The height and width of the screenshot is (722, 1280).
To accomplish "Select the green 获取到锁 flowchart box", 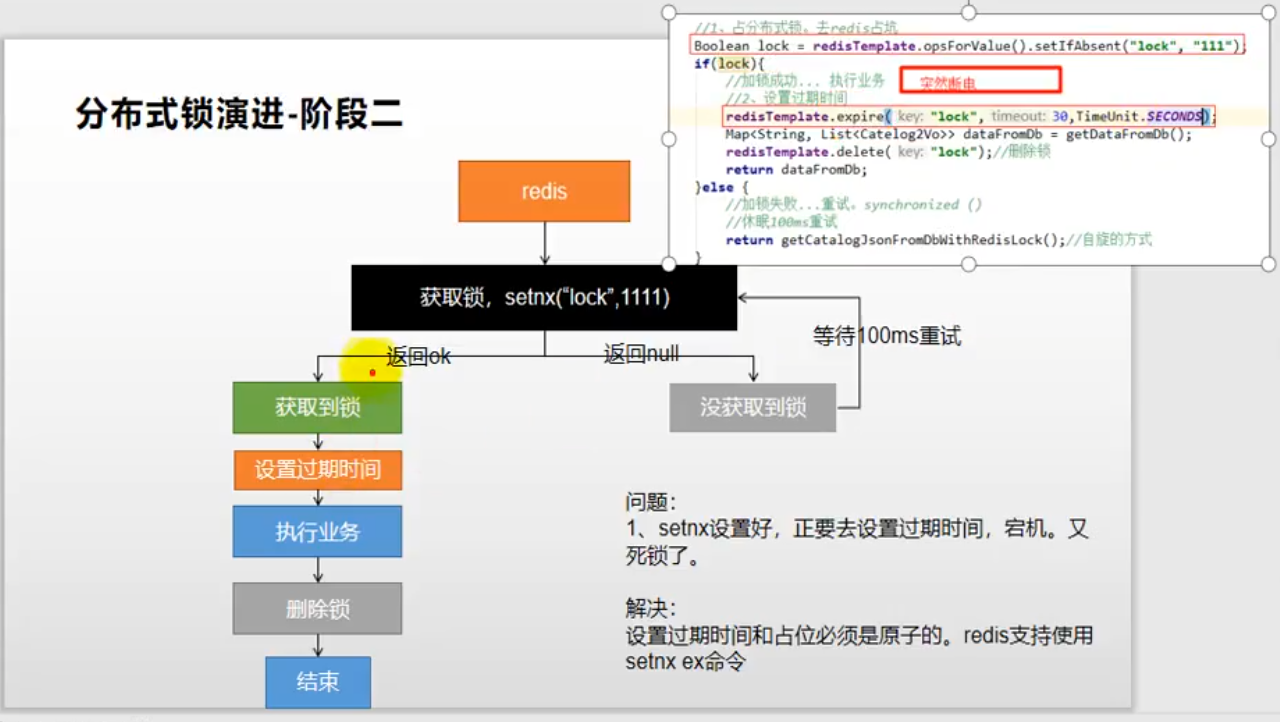I will point(317,408).
